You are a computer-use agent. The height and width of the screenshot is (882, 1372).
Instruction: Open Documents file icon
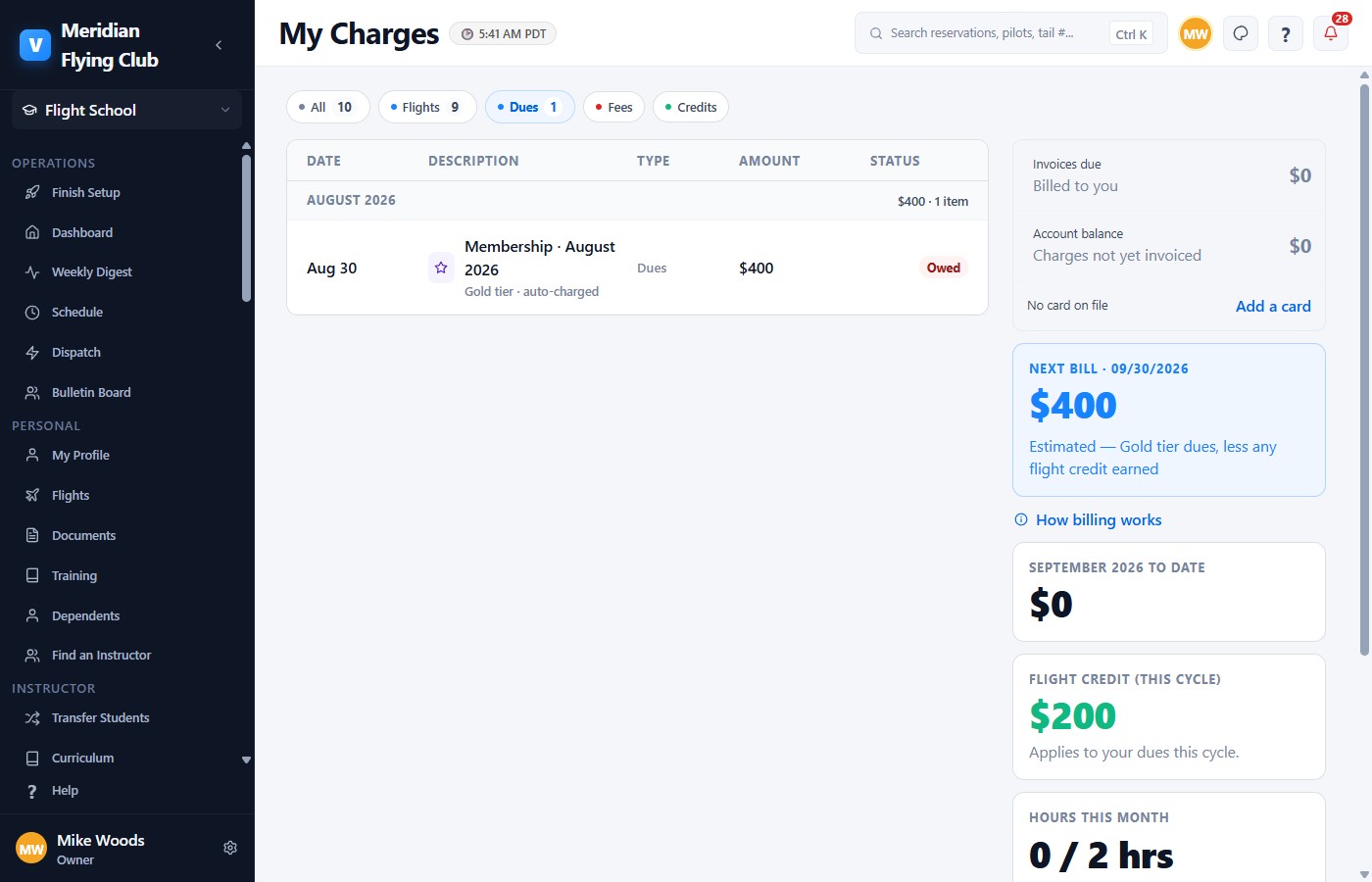tap(32, 535)
